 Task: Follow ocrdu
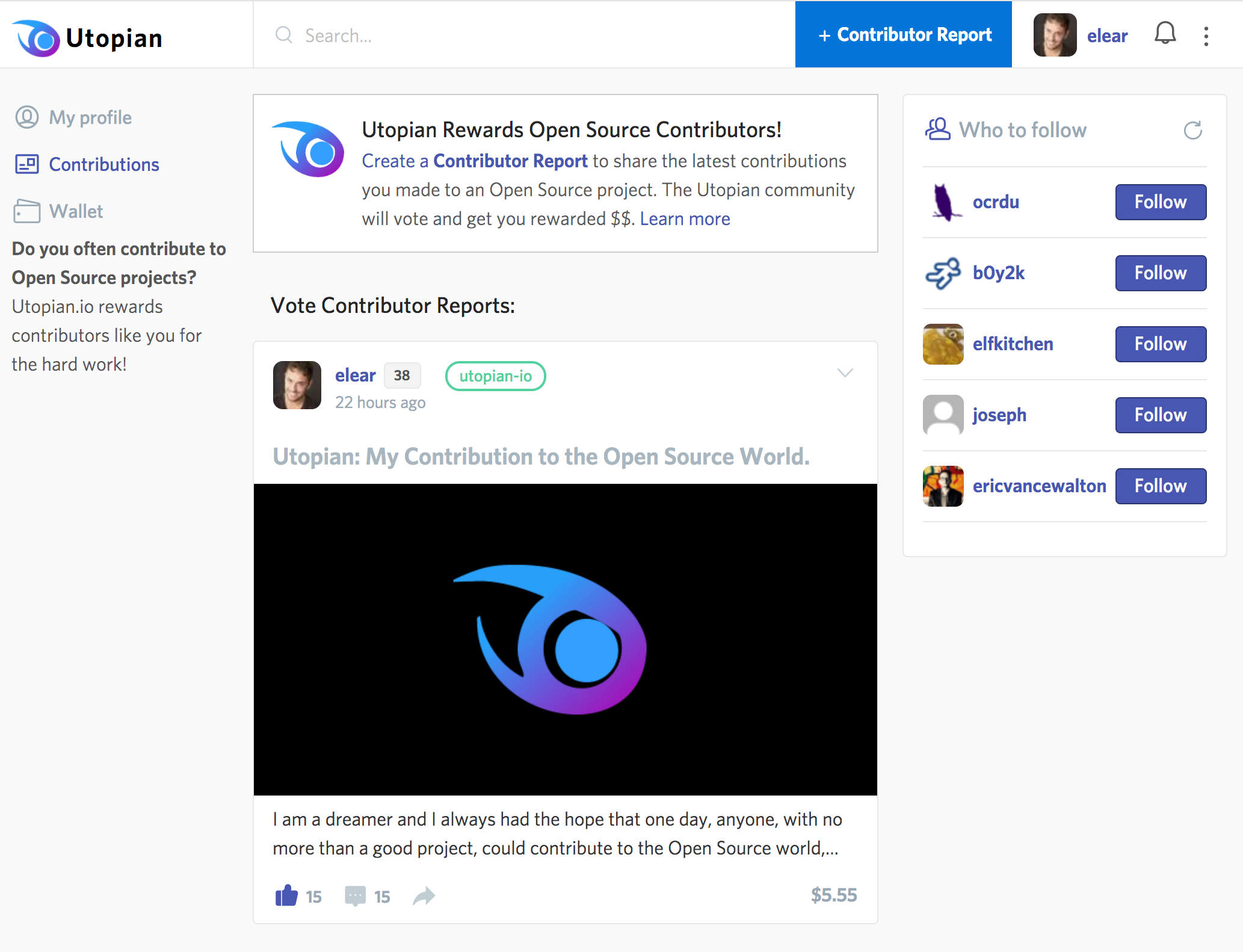(x=1161, y=202)
